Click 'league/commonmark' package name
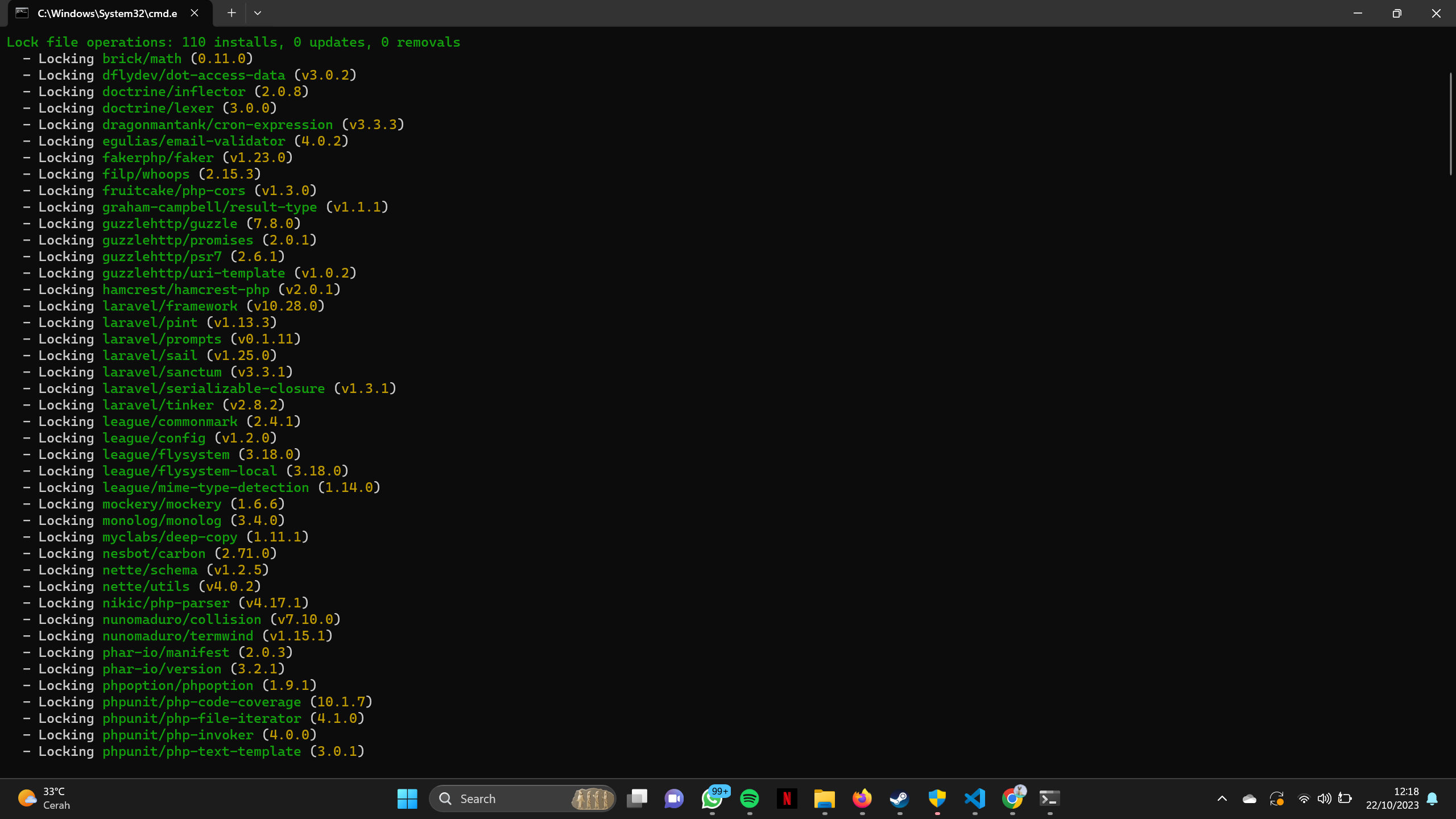The height and width of the screenshot is (819, 1456). pyautogui.click(x=170, y=421)
